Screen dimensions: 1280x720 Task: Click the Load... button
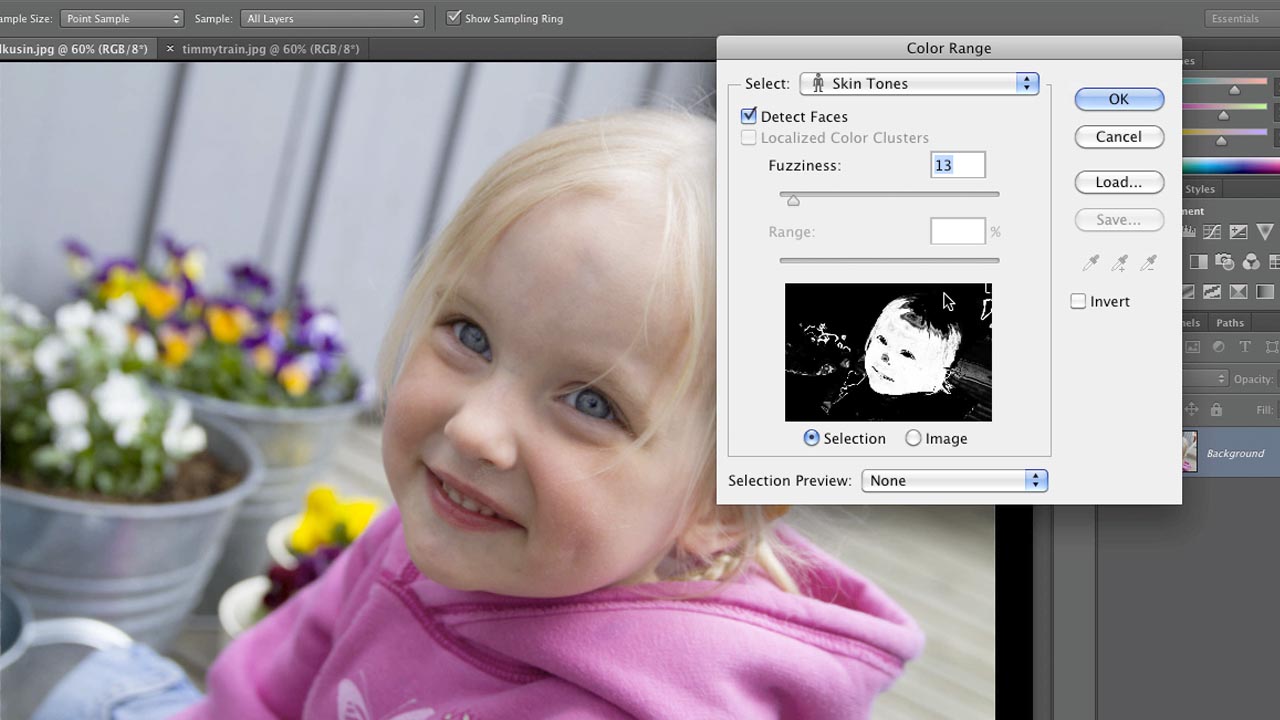click(x=1119, y=182)
